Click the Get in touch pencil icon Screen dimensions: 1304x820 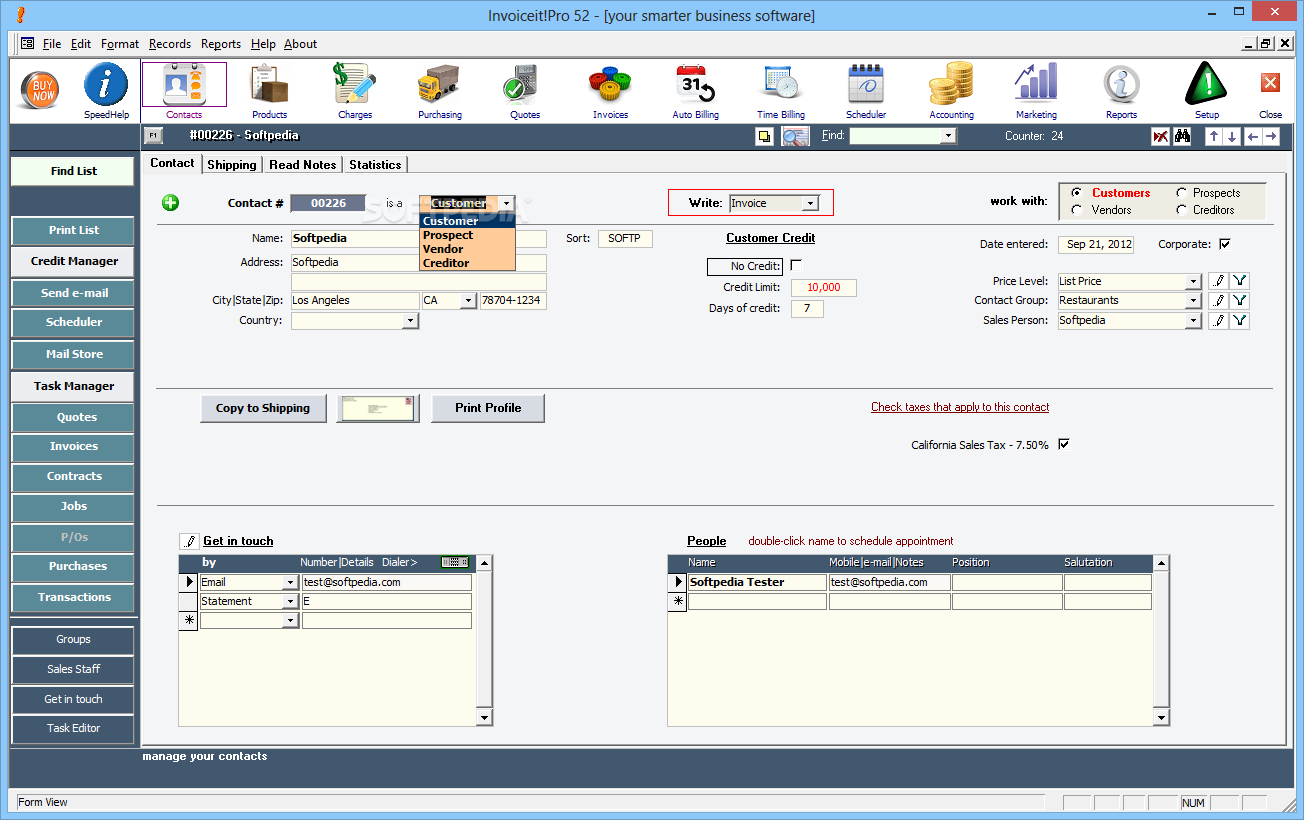coord(189,541)
